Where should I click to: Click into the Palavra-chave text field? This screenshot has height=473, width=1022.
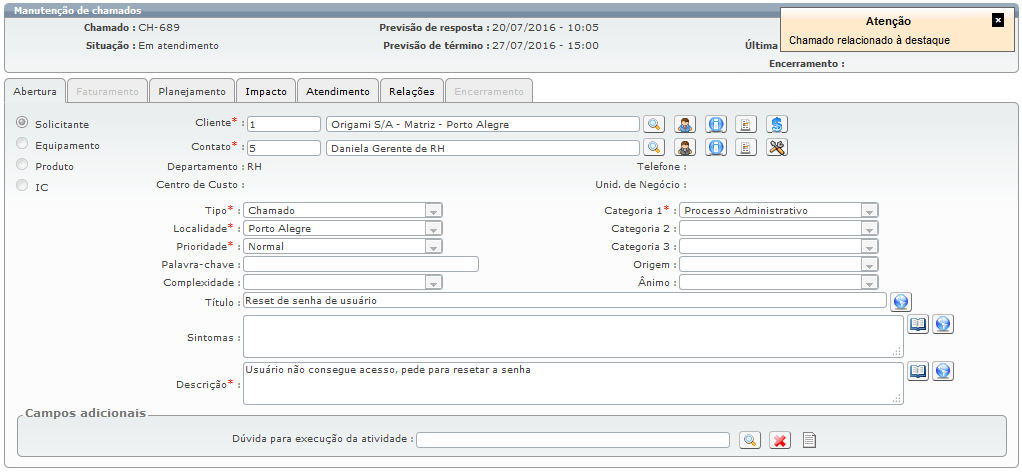[x=361, y=265]
